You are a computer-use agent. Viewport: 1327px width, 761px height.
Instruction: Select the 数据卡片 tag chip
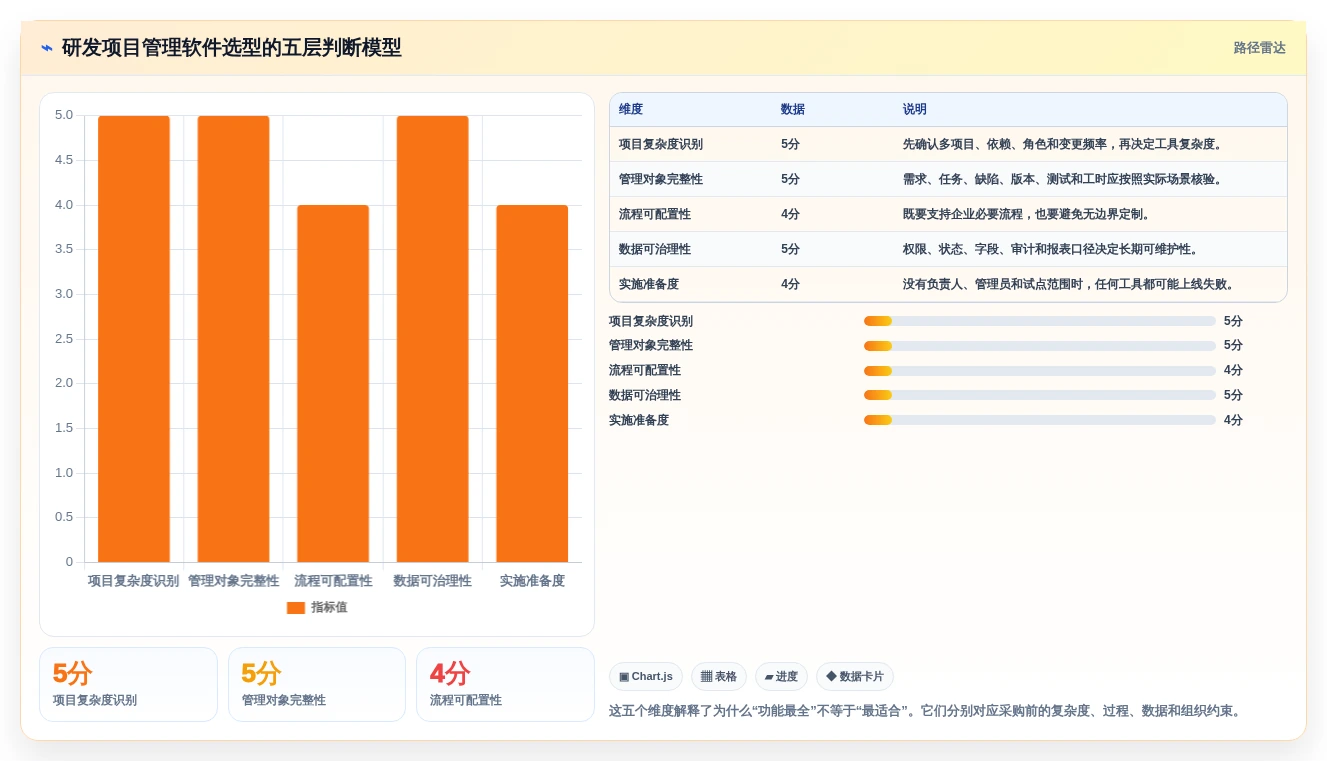[855, 677]
